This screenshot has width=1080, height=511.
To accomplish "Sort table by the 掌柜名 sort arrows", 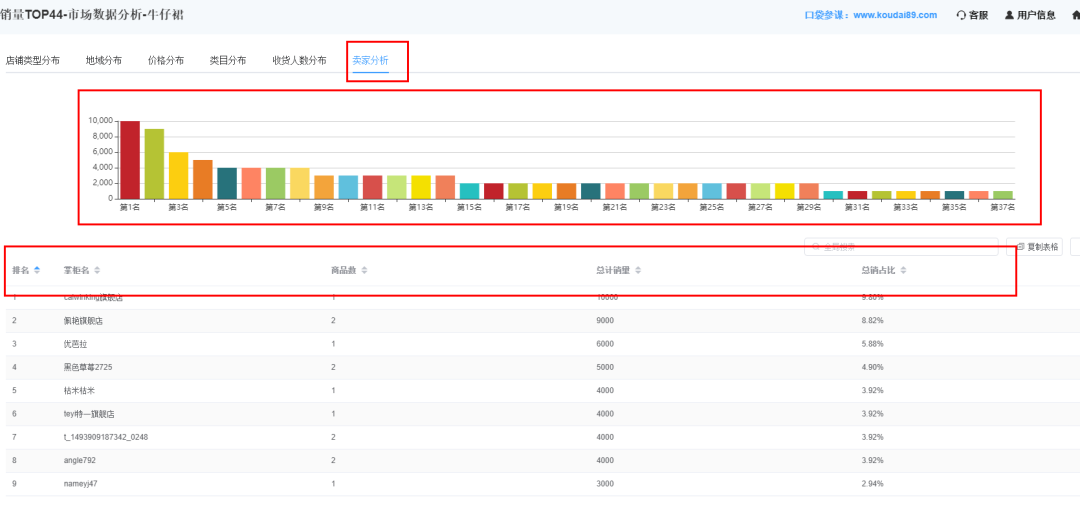I will (97, 270).
